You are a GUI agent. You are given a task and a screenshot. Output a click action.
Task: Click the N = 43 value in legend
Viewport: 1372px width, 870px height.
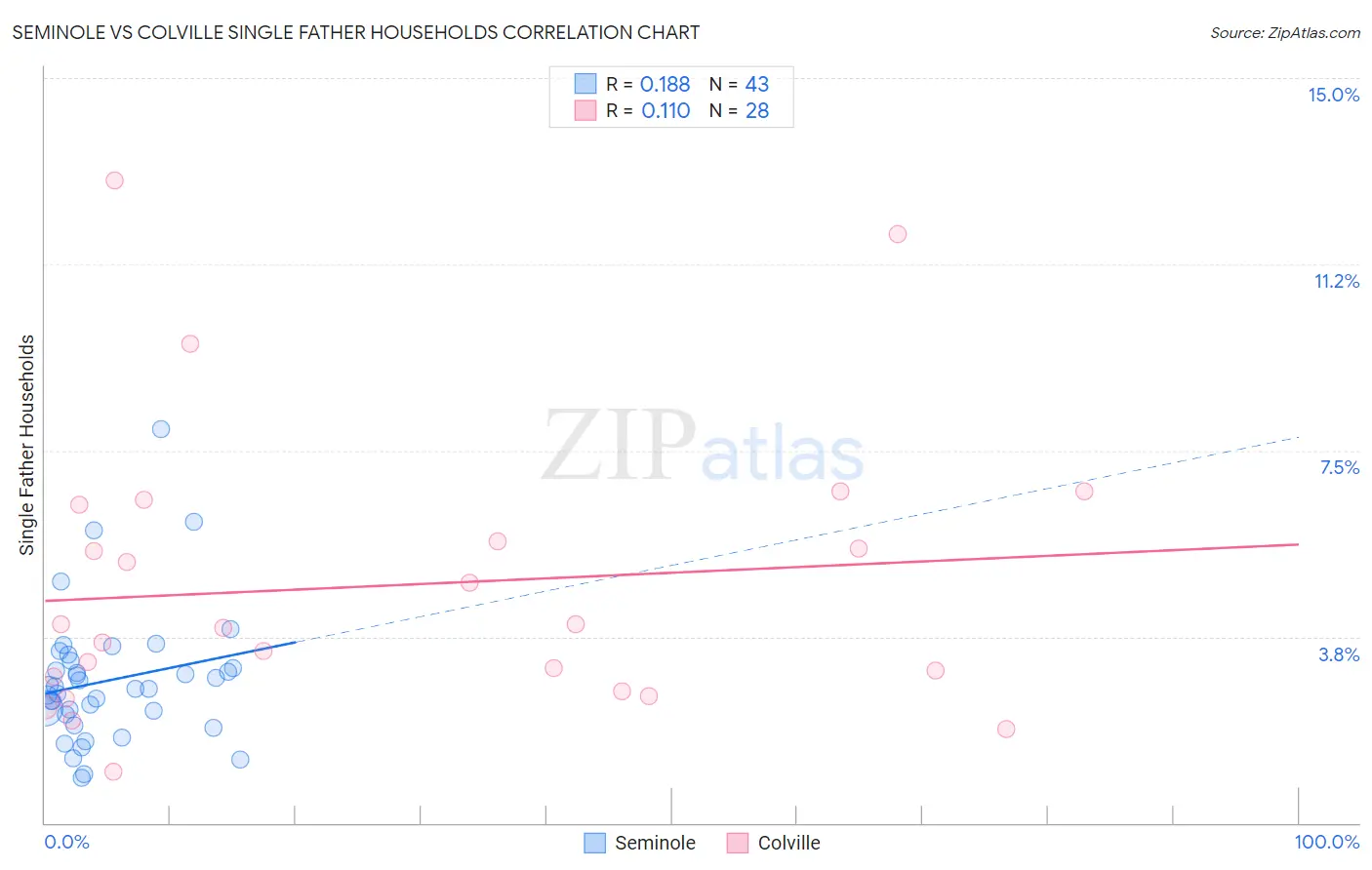click(739, 84)
